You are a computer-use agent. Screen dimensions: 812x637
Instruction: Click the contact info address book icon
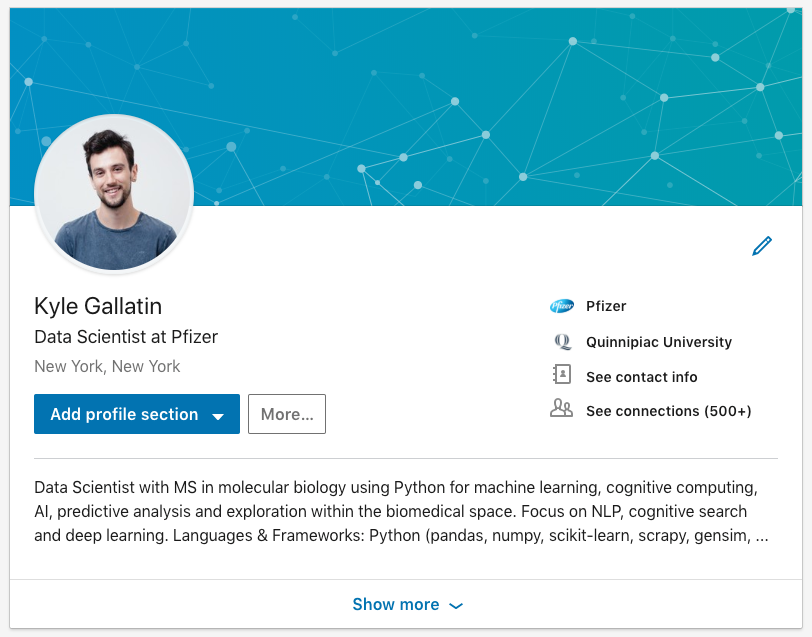tap(562, 374)
